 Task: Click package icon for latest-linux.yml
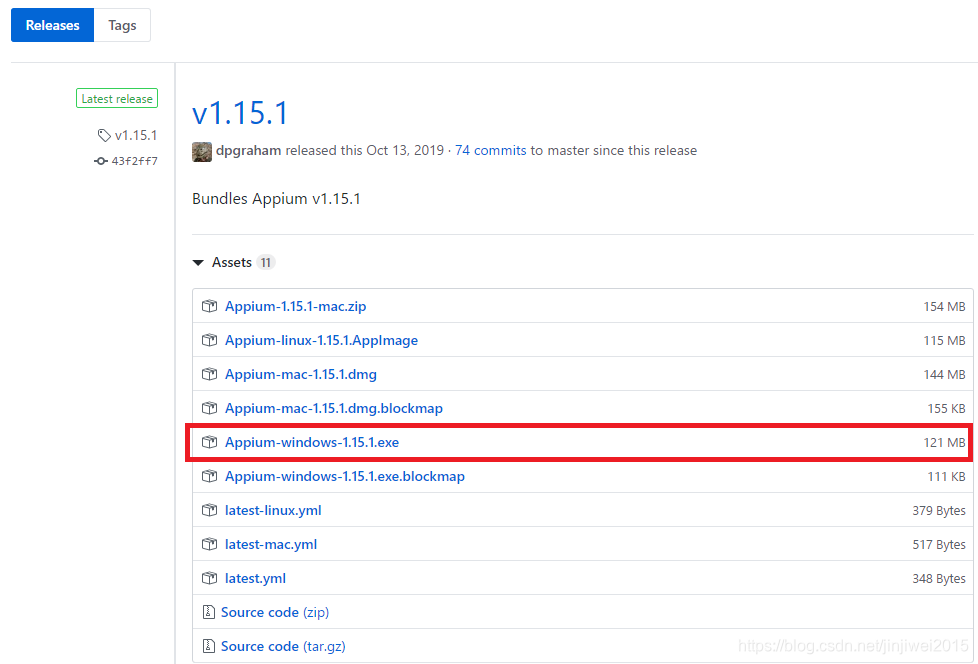(x=210, y=510)
